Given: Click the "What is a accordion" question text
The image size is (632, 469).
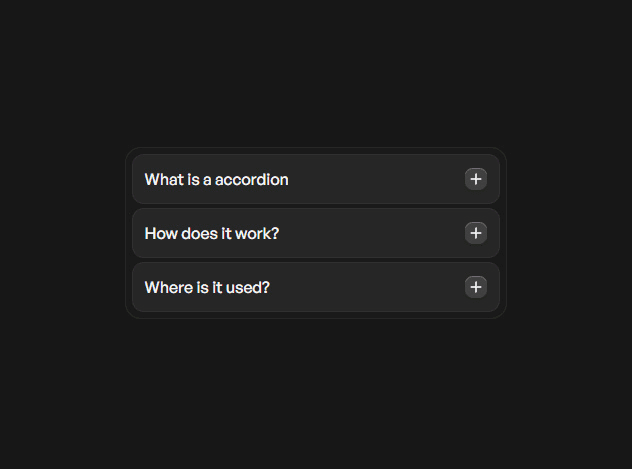Looking at the screenshot, I should click(x=216, y=180).
